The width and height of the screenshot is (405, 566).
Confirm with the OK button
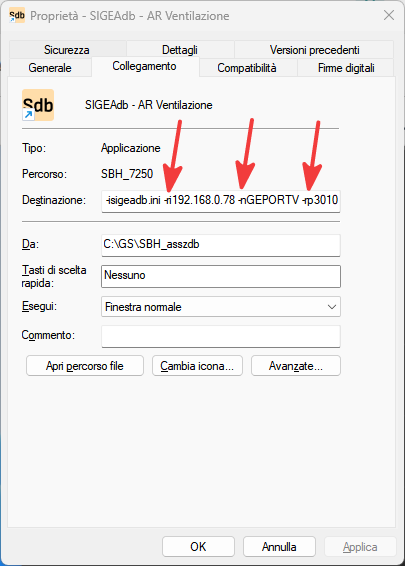point(198,547)
